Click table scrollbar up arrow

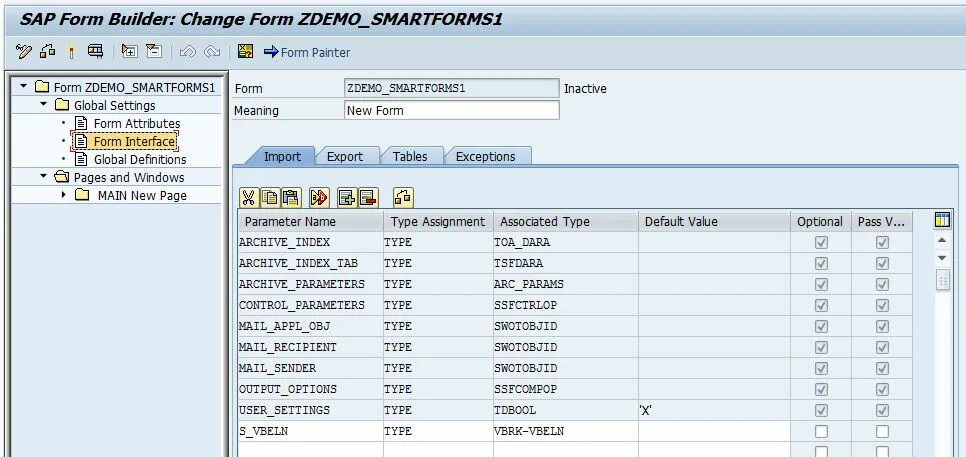[x=941, y=240]
